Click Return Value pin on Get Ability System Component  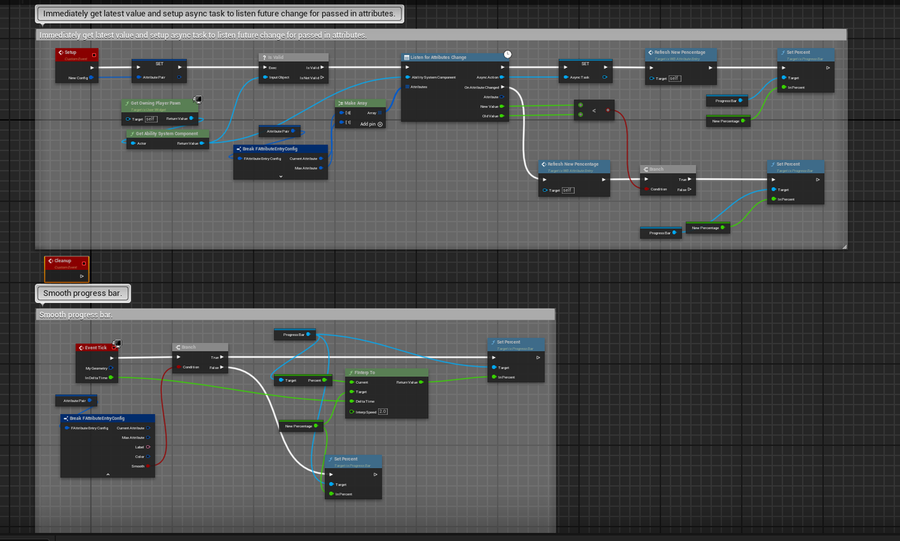pyautogui.click(x=201, y=143)
